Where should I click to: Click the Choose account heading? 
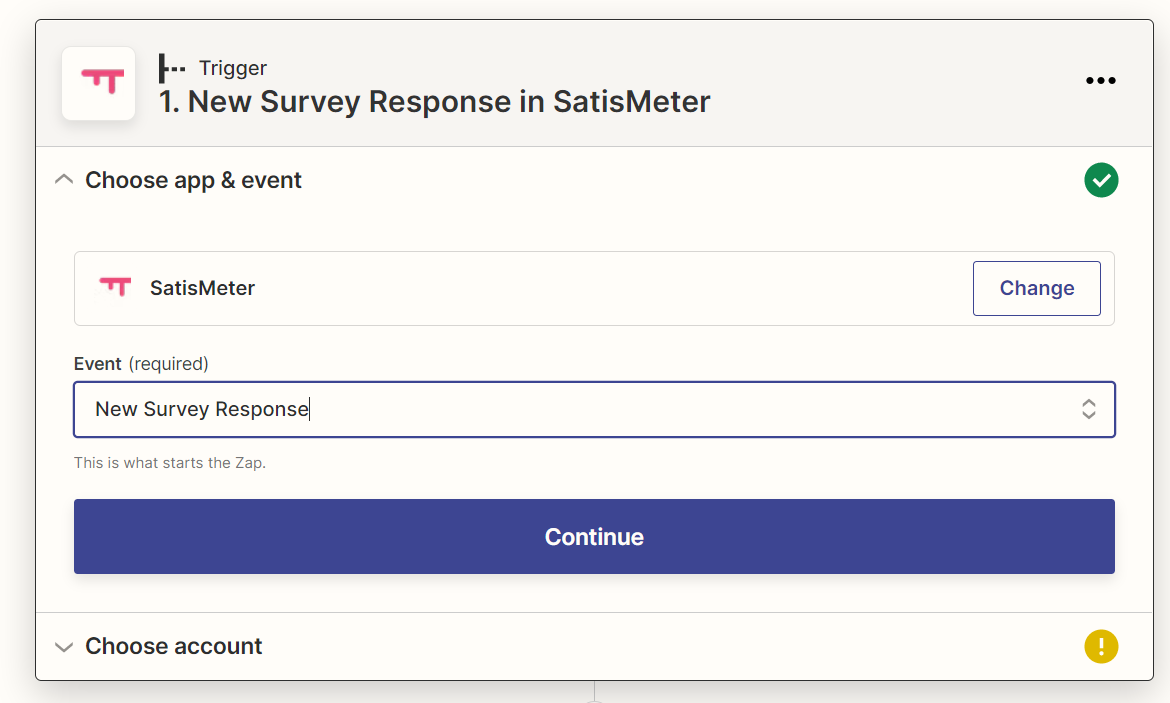coord(174,646)
